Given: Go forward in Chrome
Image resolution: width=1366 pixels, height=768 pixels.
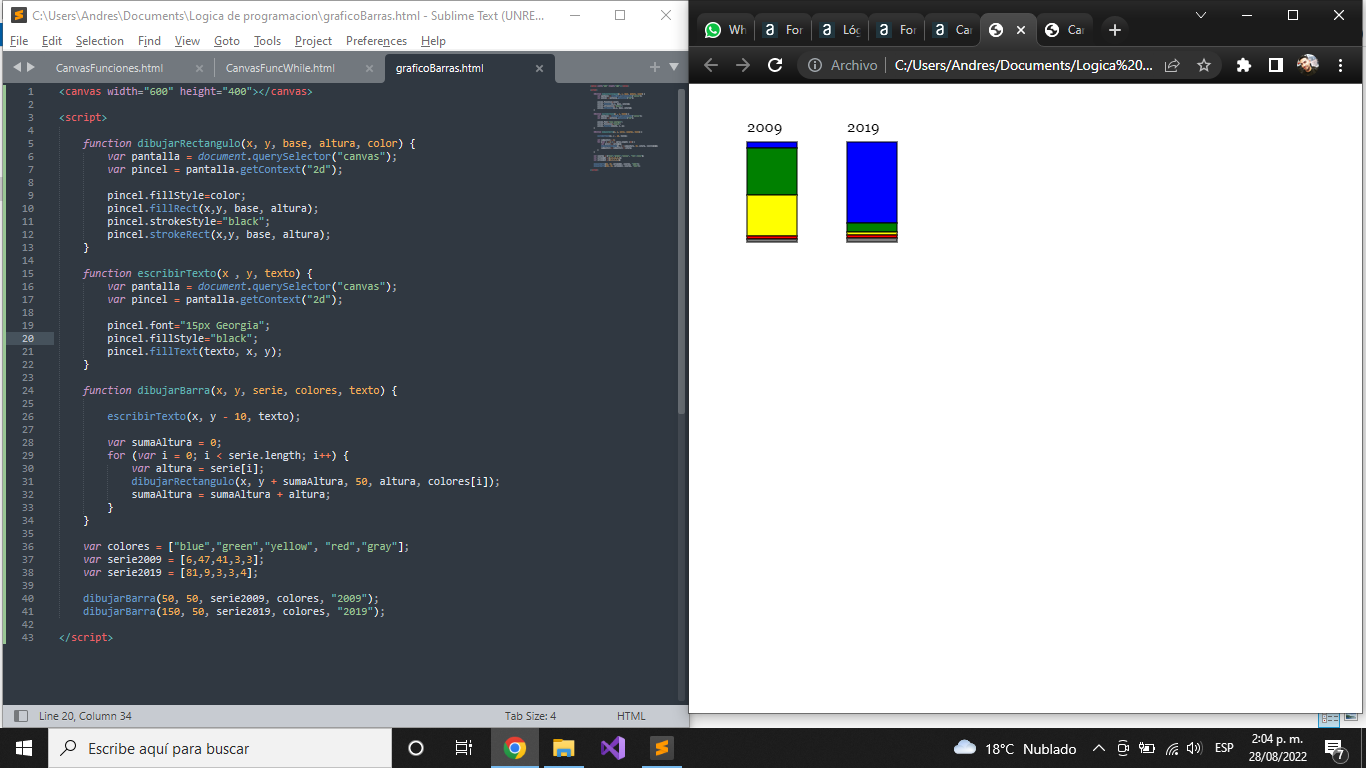Looking at the screenshot, I should point(743,65).
